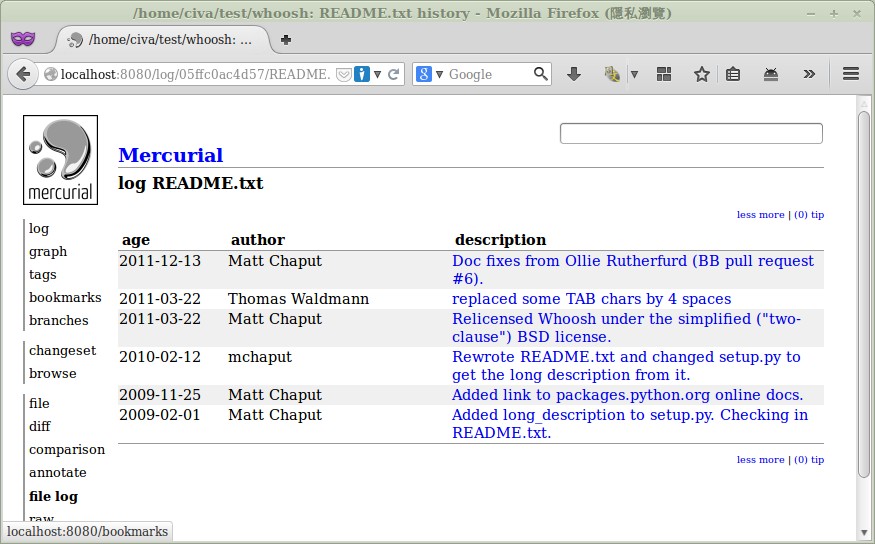Click the yellow addon toolbar icon

point(612,74)
